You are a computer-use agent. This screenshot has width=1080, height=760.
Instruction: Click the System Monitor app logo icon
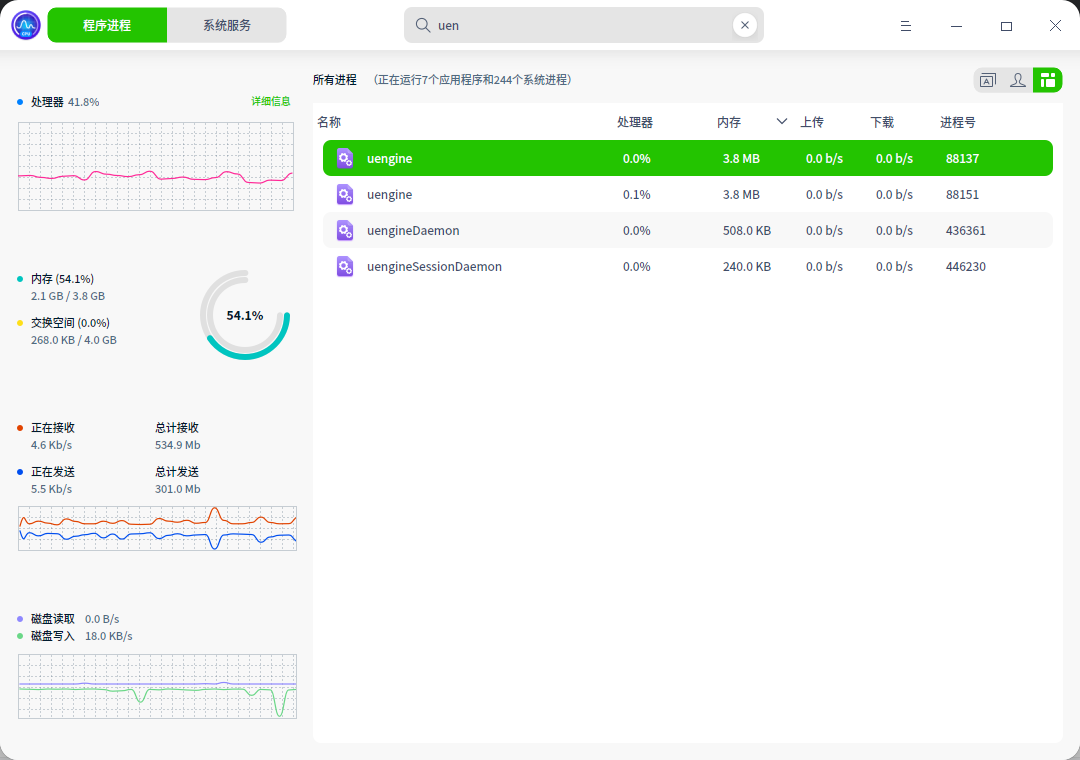pos(26,25)
